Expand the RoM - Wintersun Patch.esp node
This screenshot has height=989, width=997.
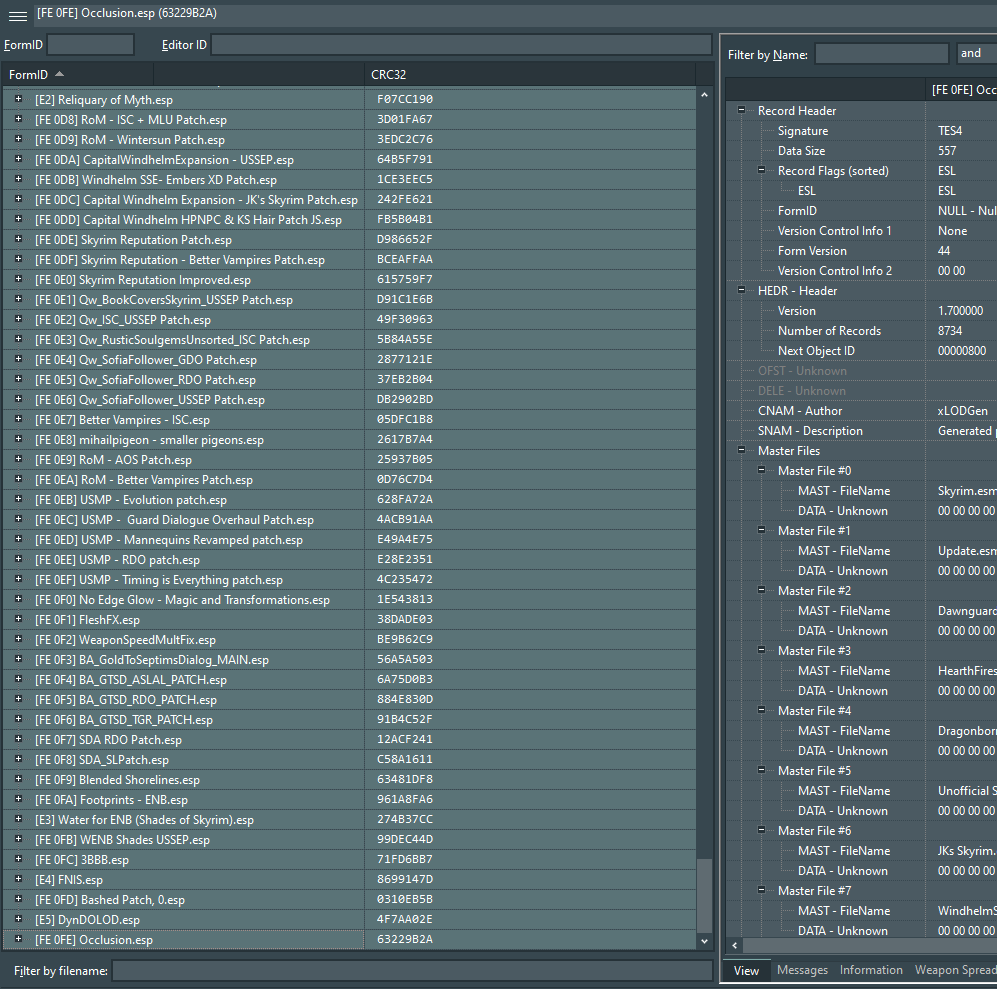click(18, 139)
